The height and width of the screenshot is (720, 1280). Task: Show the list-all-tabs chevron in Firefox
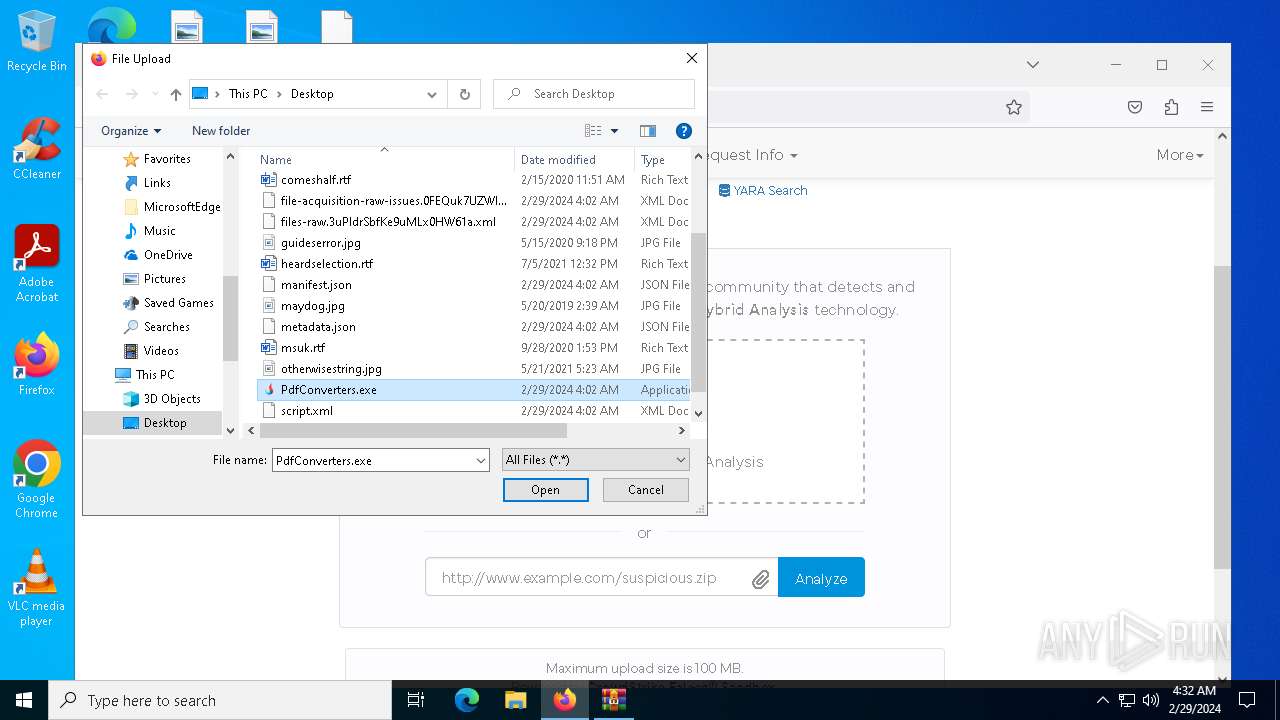pyautogui.click(x=1033, y=65)
